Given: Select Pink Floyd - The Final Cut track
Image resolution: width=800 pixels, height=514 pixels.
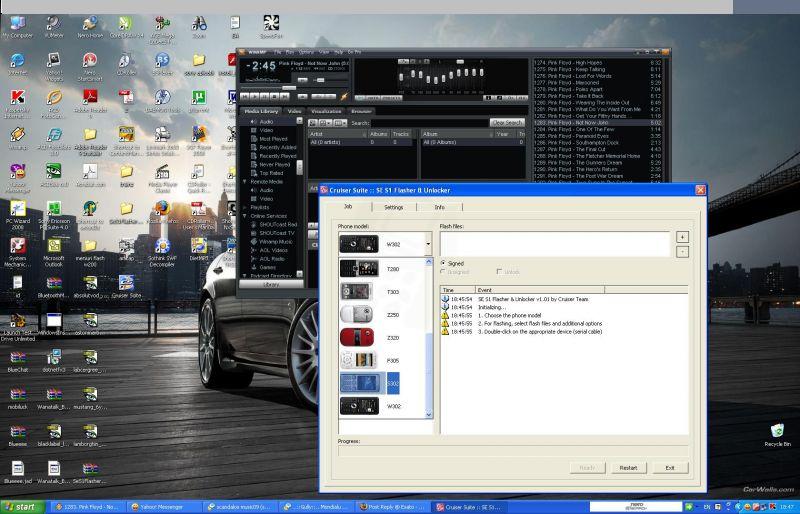Looking at the screenshot, I should (597, 150).
